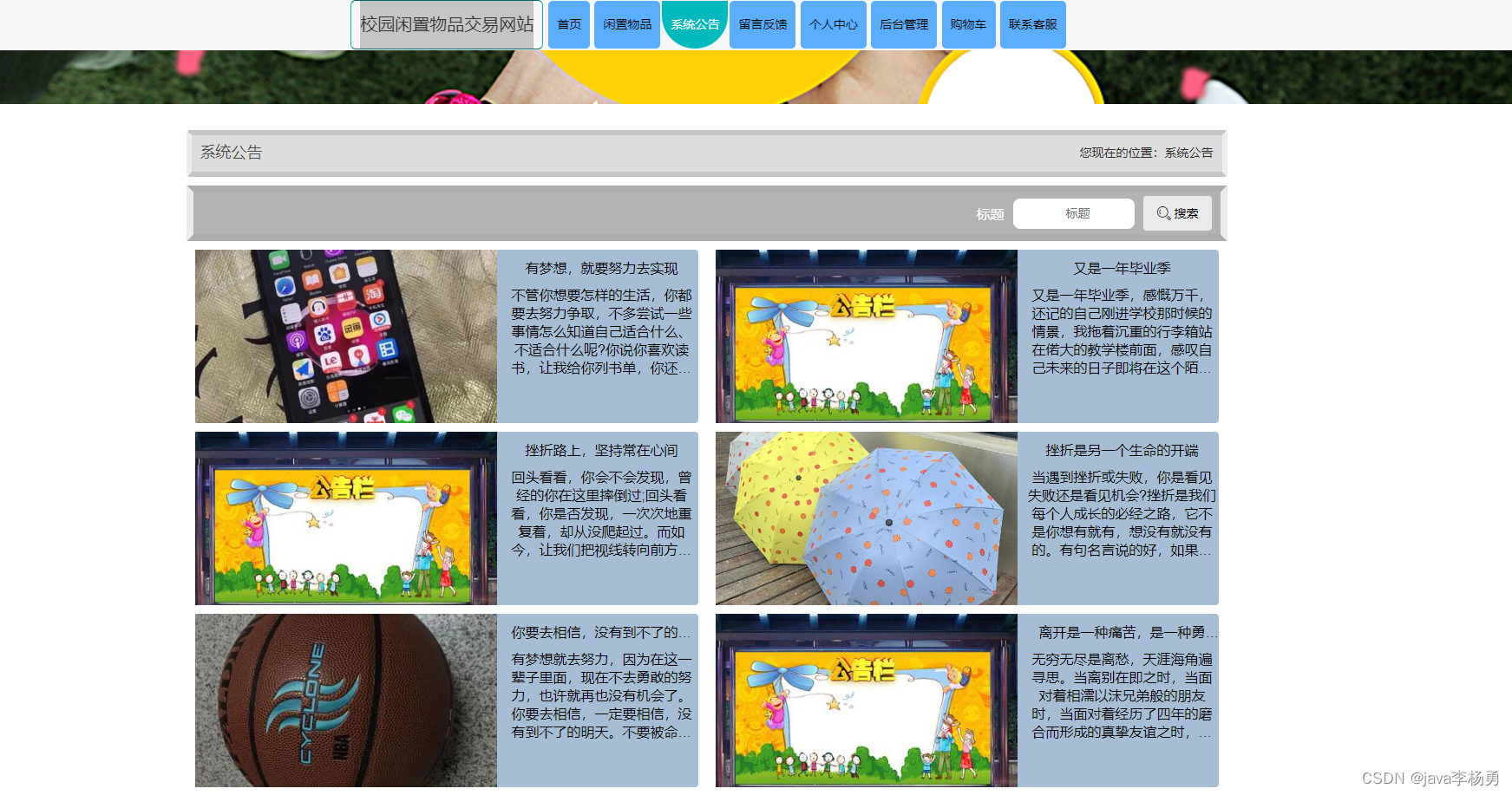The image size is (1512, 795).
Task: Open the 留言反馈 page
Action: [x=763, y=24]
